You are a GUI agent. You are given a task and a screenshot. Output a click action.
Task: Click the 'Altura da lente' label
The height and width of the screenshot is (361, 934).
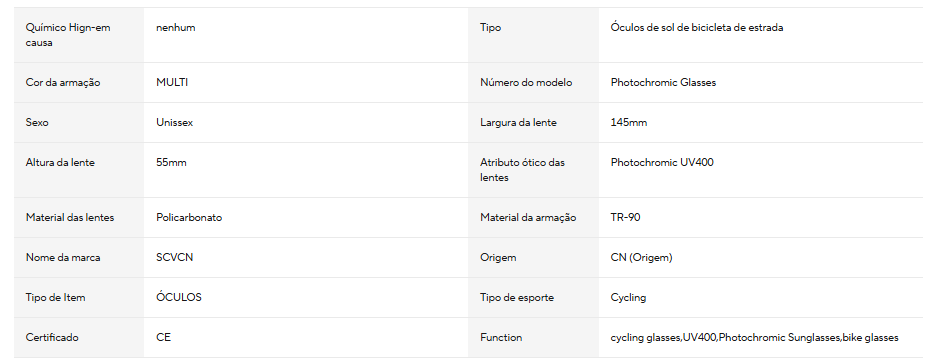pos(60,163)
